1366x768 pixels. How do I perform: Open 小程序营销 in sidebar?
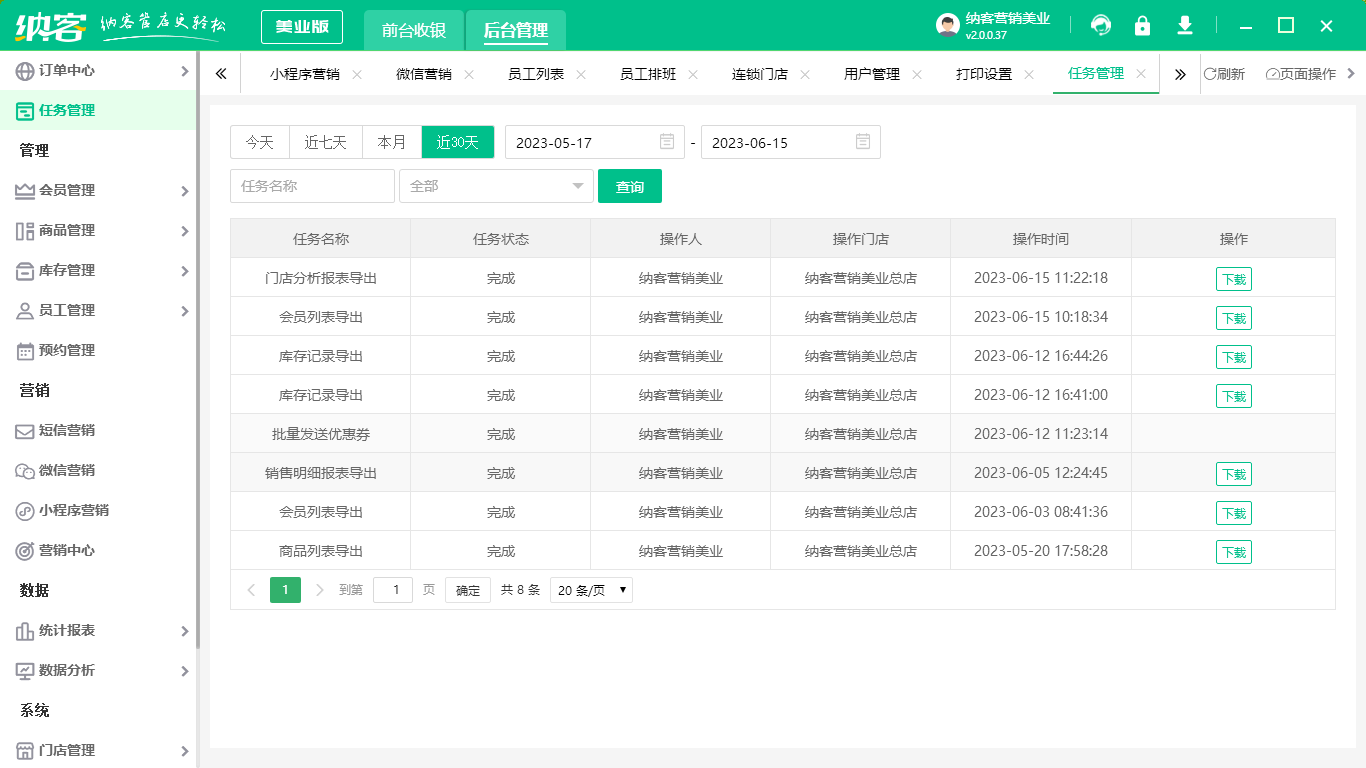pos(98,510)
